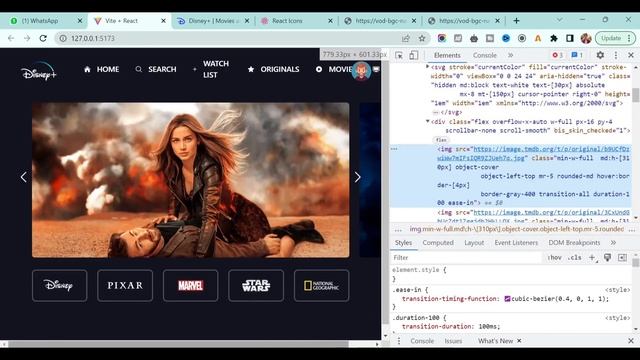
Task: Close the What's New drawer tab
Action: (x=519, y=341)
